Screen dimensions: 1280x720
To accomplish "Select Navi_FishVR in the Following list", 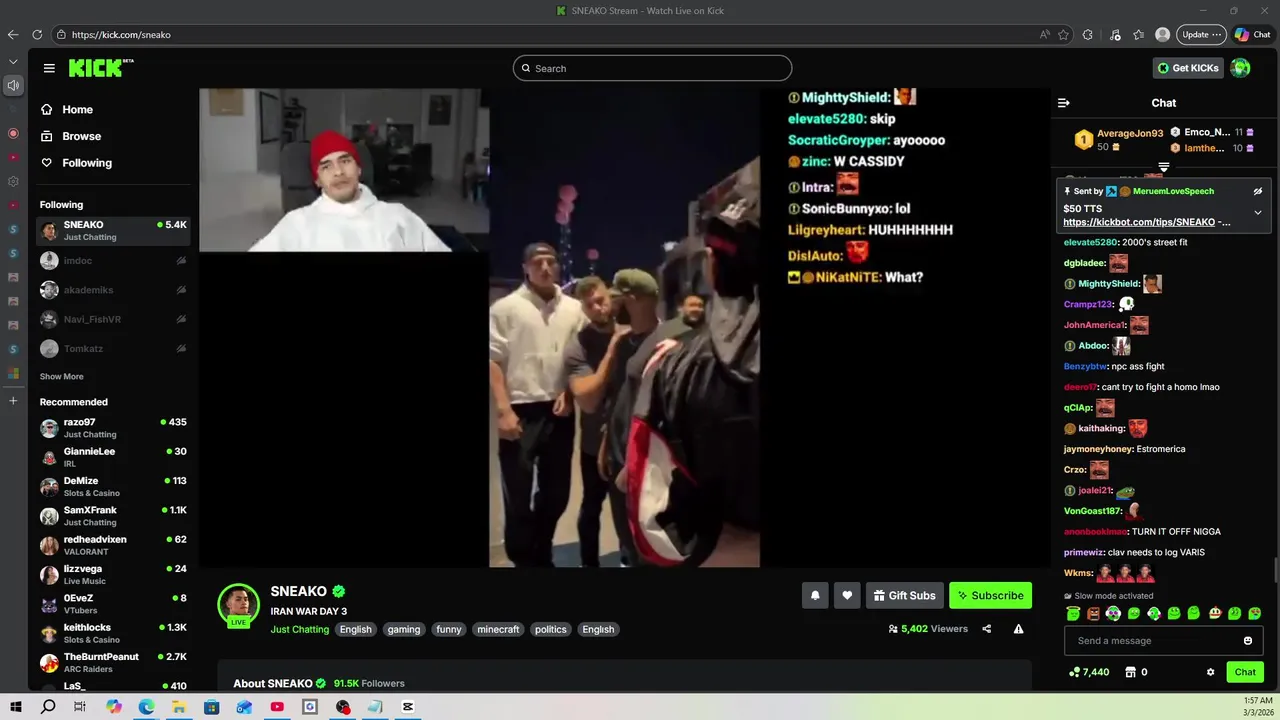I will point(113,319).
